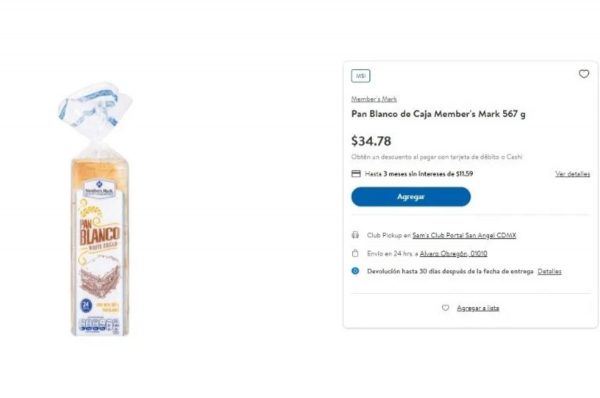This screenshot has width=600, height=398.
Task: Click the small heart beside Agregar a lista
Action: [x=445, y=308]
